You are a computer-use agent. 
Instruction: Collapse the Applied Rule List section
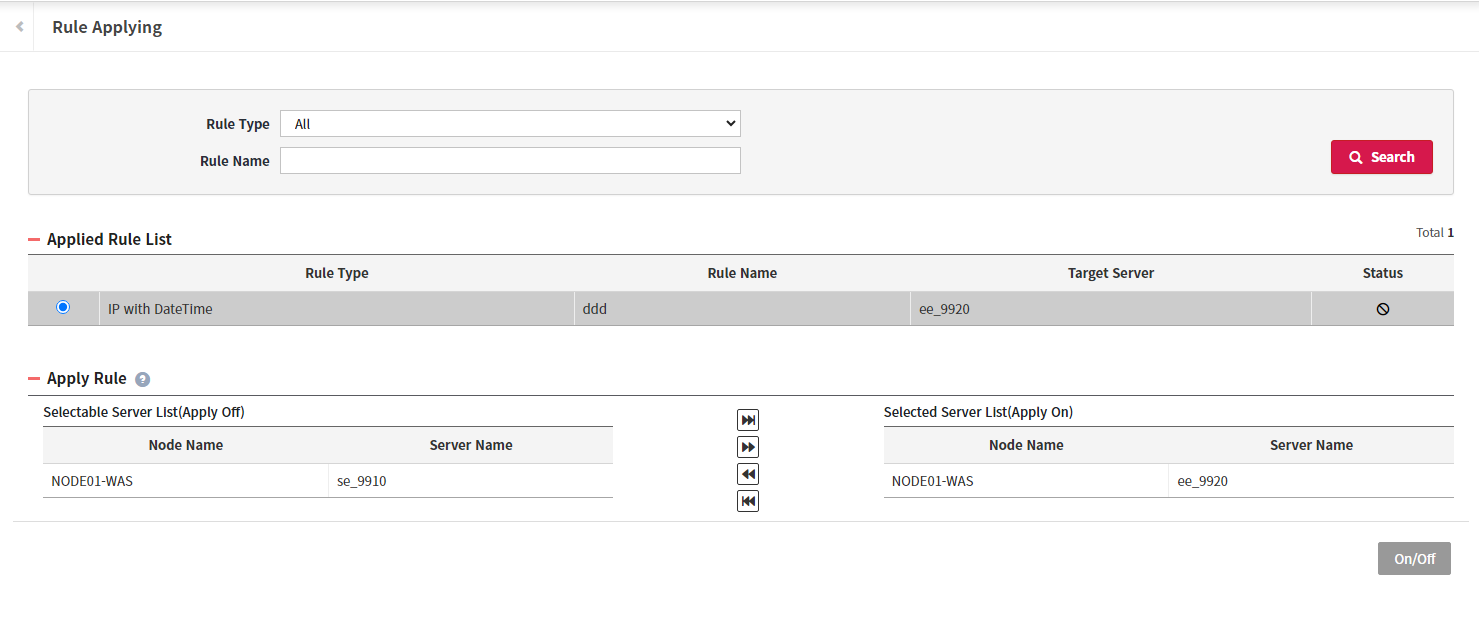click(x=33, y=238)
